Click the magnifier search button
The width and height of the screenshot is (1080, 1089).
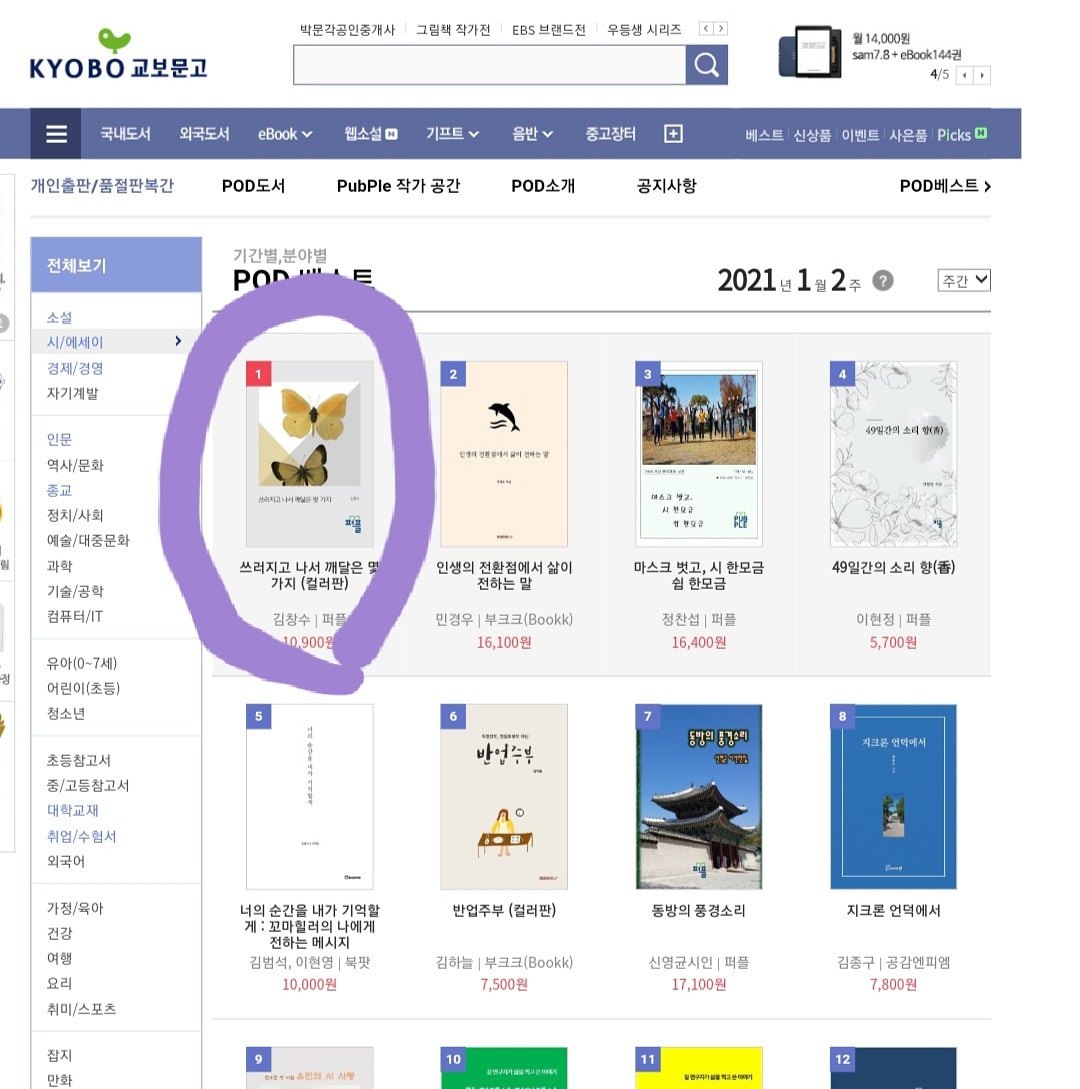coord(706,65)
